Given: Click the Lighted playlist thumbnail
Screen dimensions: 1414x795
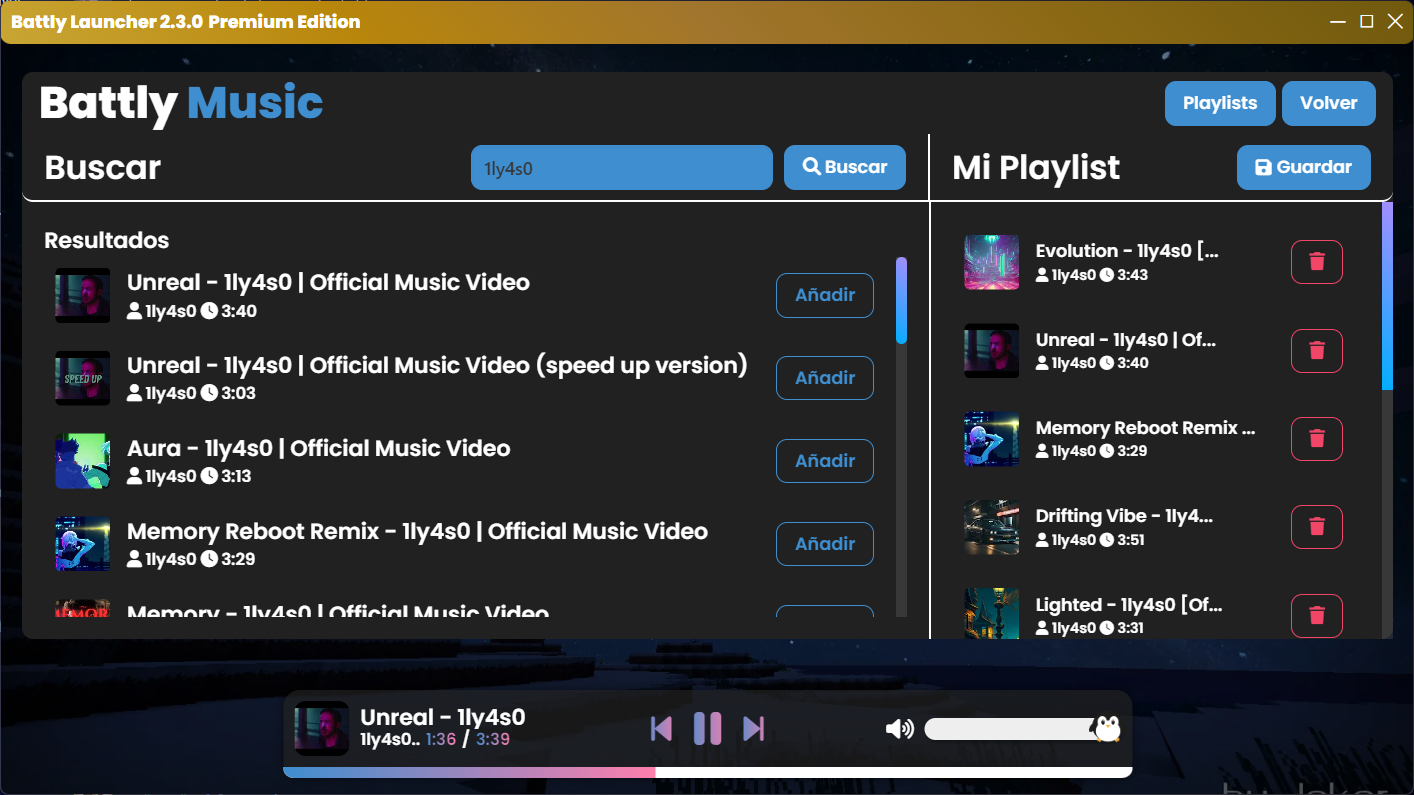Looking at the screenshot, I should click(x=991, y=613).
